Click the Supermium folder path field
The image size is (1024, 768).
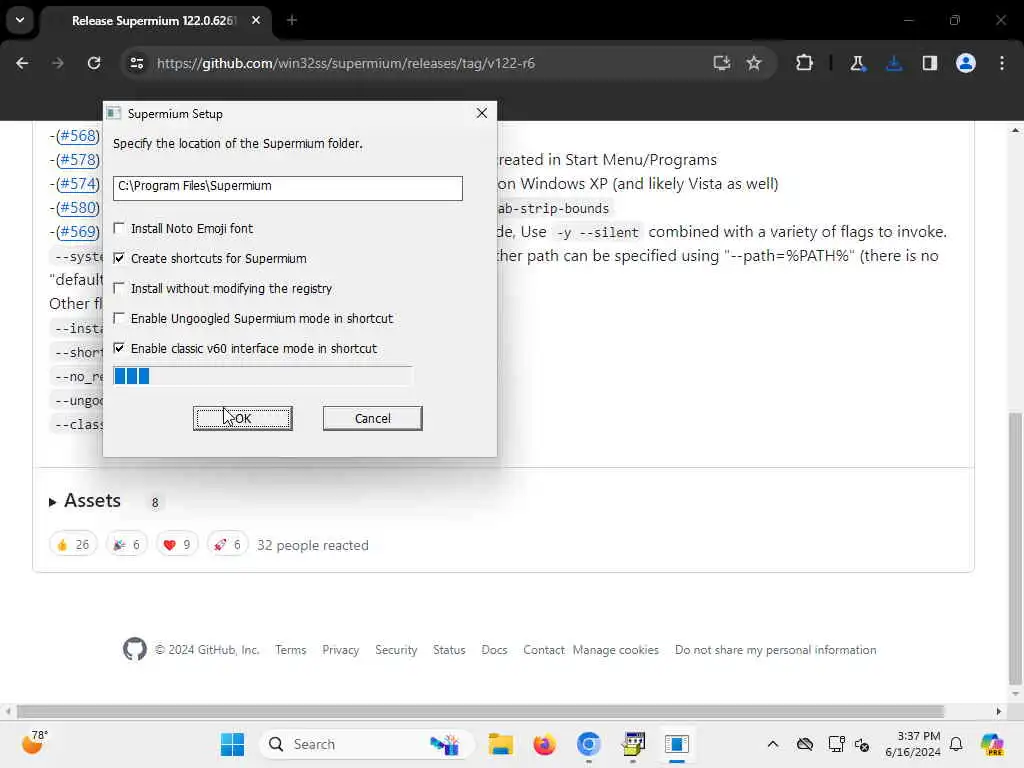(x=287, y=187)
